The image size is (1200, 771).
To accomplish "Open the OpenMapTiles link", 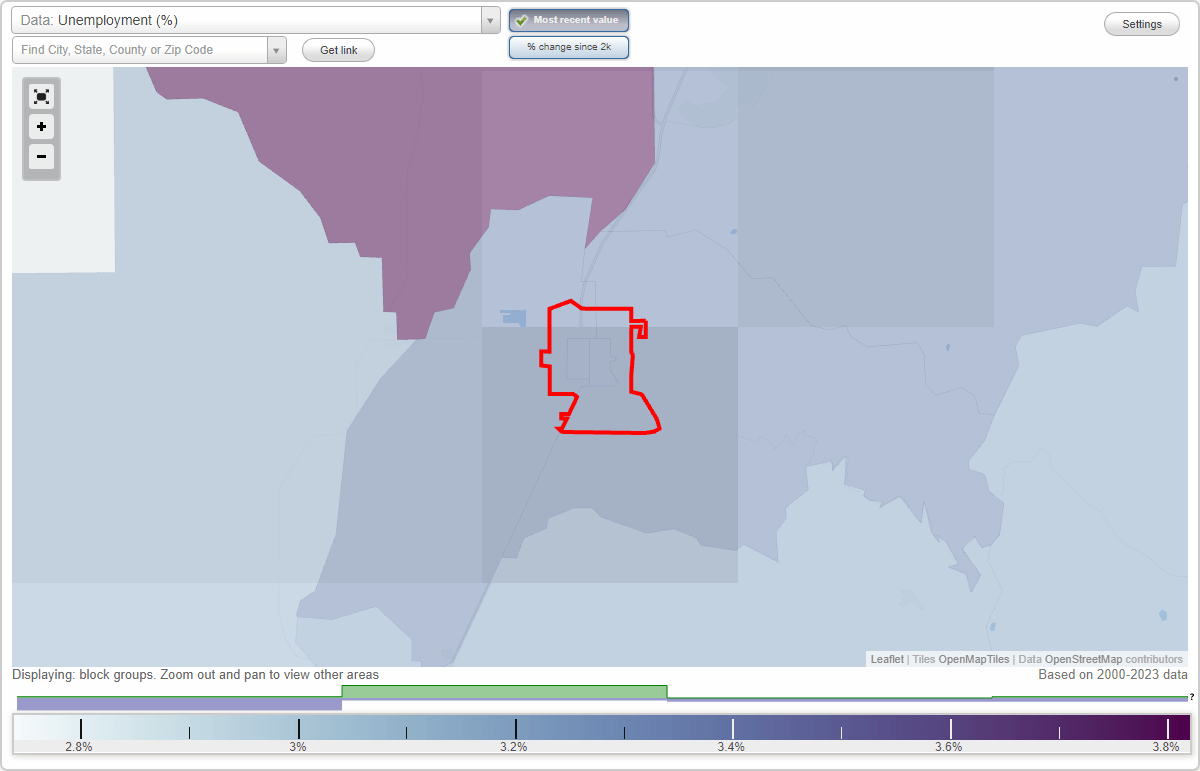I will (x=973, y=659).
